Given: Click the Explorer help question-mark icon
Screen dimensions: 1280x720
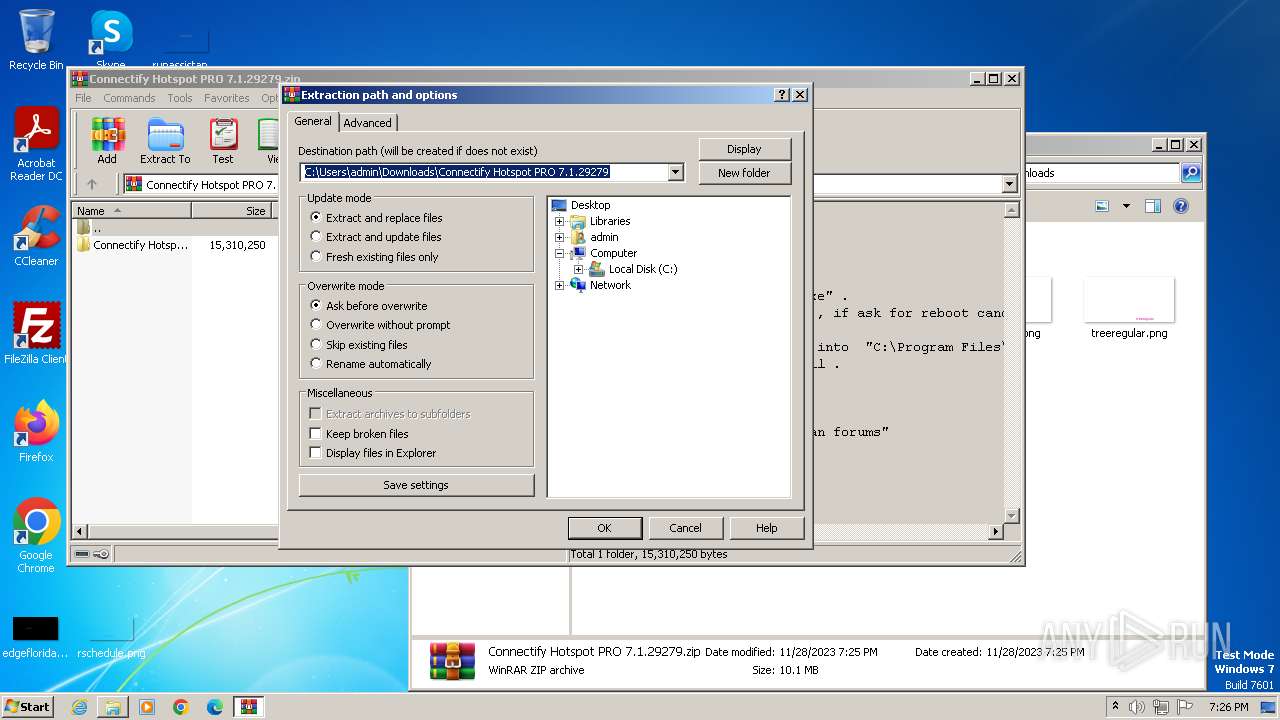Looking at the screenshot, I should click(1181, 206).
